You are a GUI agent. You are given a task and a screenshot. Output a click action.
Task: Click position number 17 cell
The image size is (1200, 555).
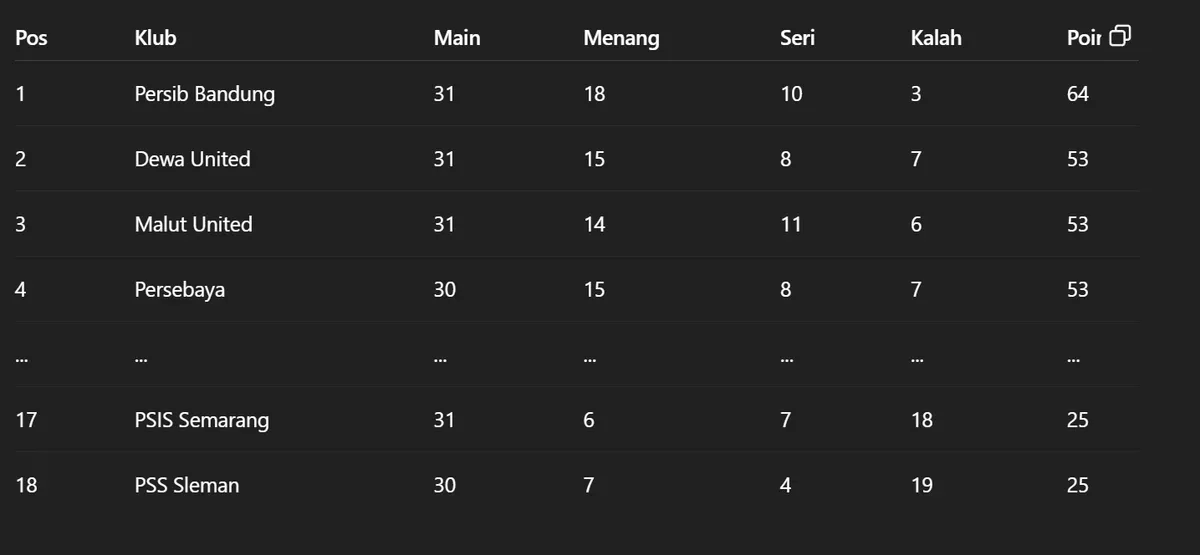click(26, 420)
